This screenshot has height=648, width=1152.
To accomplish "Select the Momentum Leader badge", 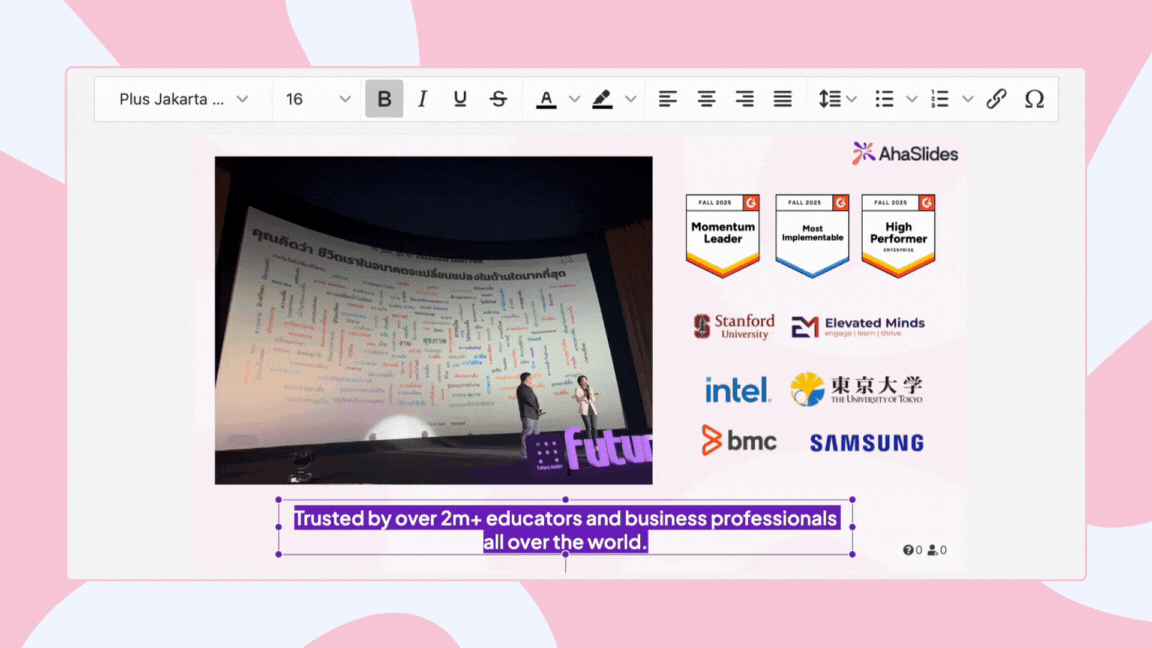I will tap(723, 236).
